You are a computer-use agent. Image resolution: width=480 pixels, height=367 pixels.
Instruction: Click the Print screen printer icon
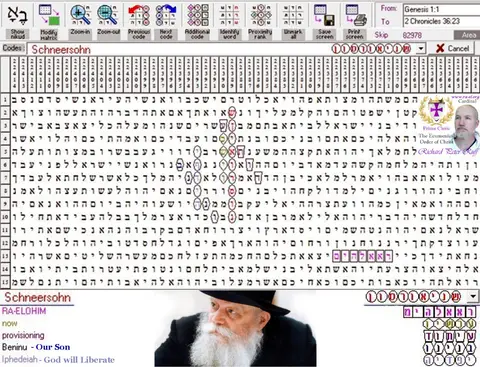click(x=355, y=15)
